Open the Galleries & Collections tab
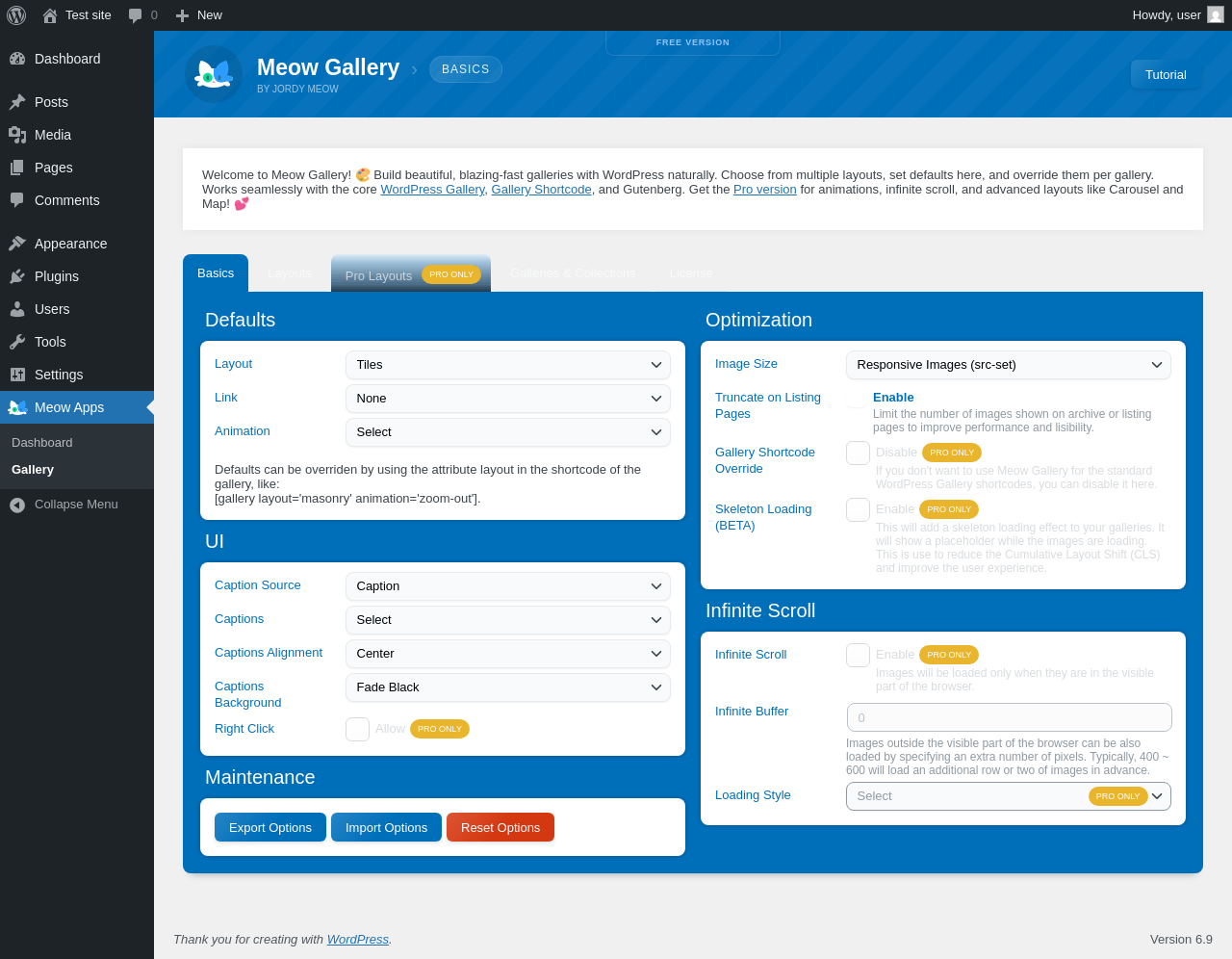The width and height of the screenshot is (1232, 959). tap(573, 273)
